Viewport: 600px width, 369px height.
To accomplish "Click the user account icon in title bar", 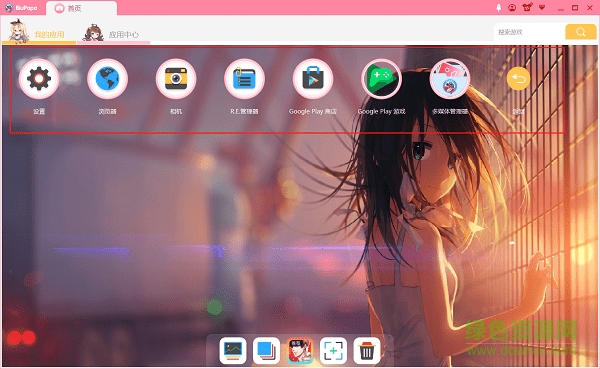I will tap(512, 8).
